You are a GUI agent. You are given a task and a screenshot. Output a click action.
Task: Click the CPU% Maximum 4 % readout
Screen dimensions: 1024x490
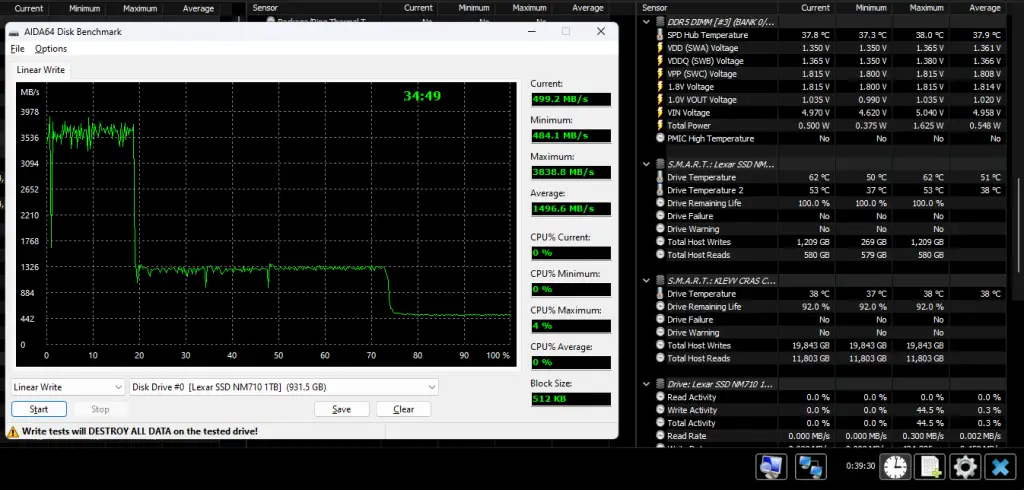[571, 326]
